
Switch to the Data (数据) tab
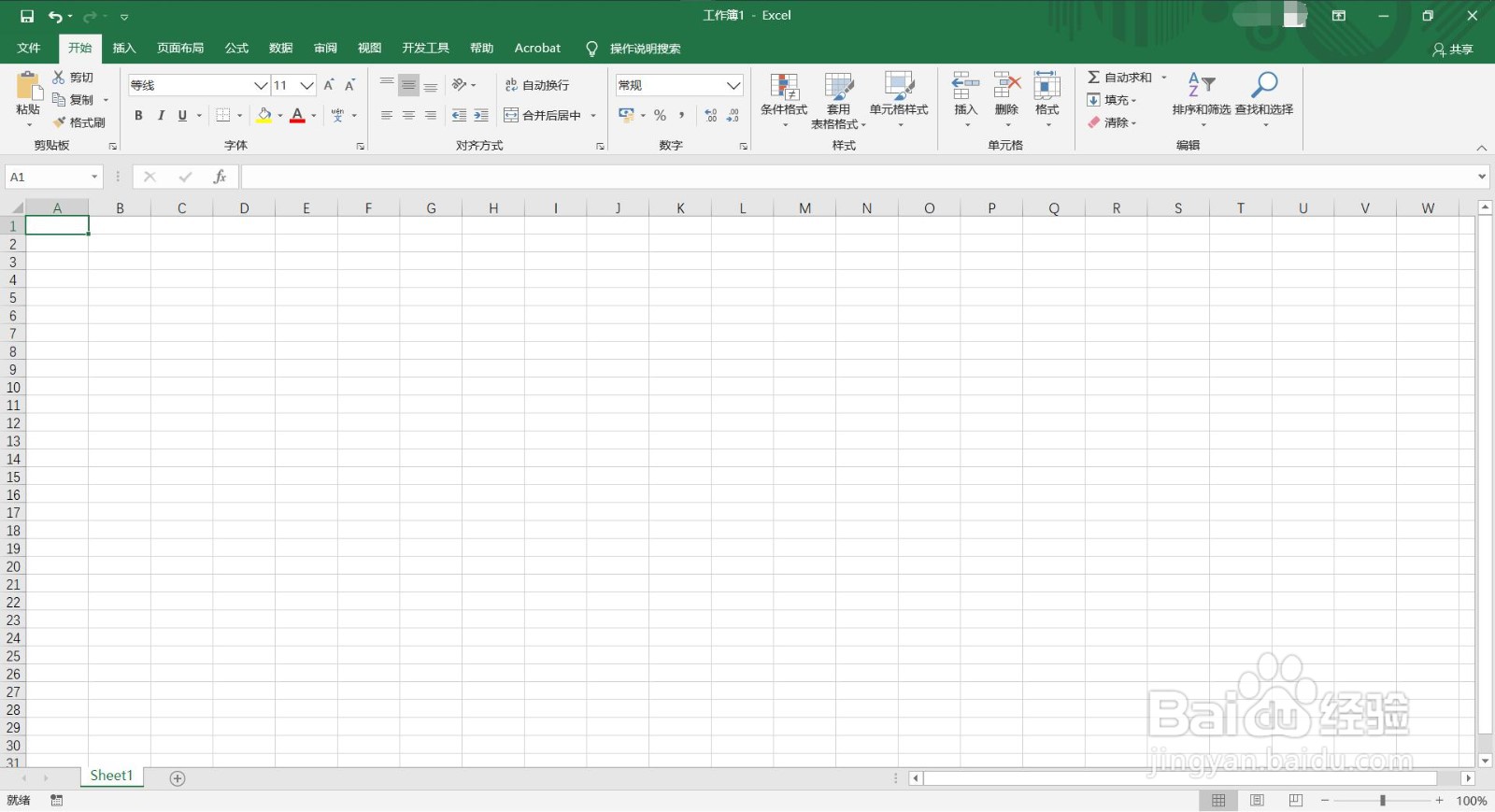pyautogui.click(x=280, y=48)
